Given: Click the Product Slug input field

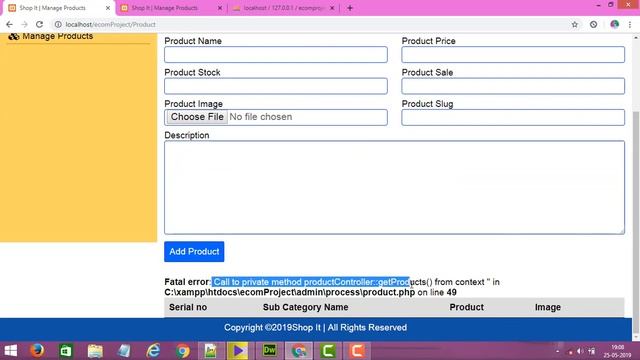Looking at the screenshot, I should 513,118.
